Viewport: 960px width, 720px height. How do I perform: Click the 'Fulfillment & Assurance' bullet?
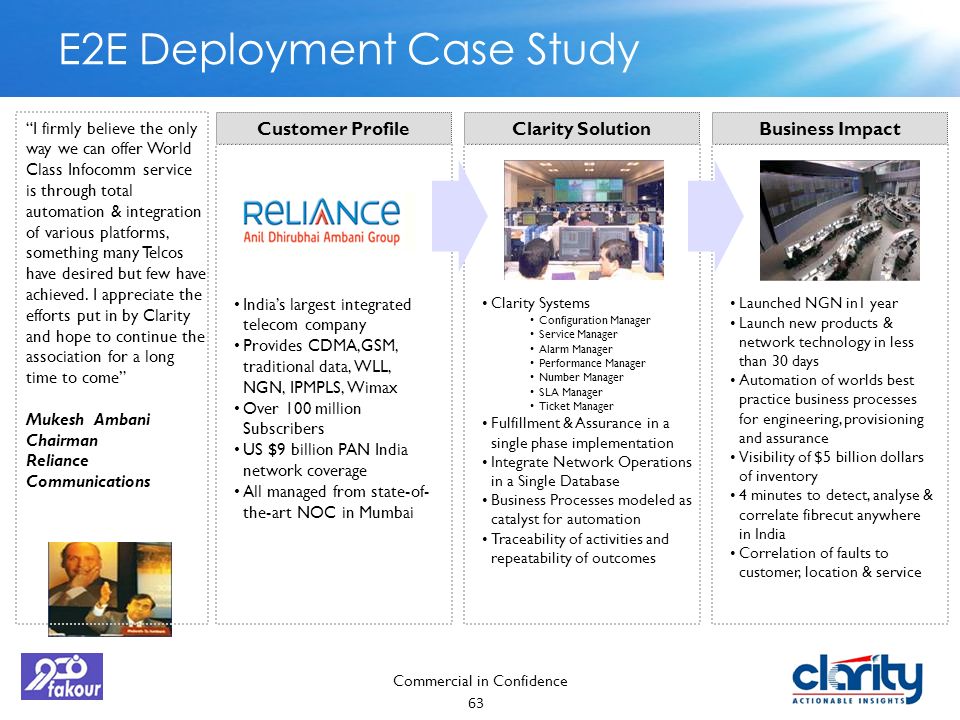577,433
